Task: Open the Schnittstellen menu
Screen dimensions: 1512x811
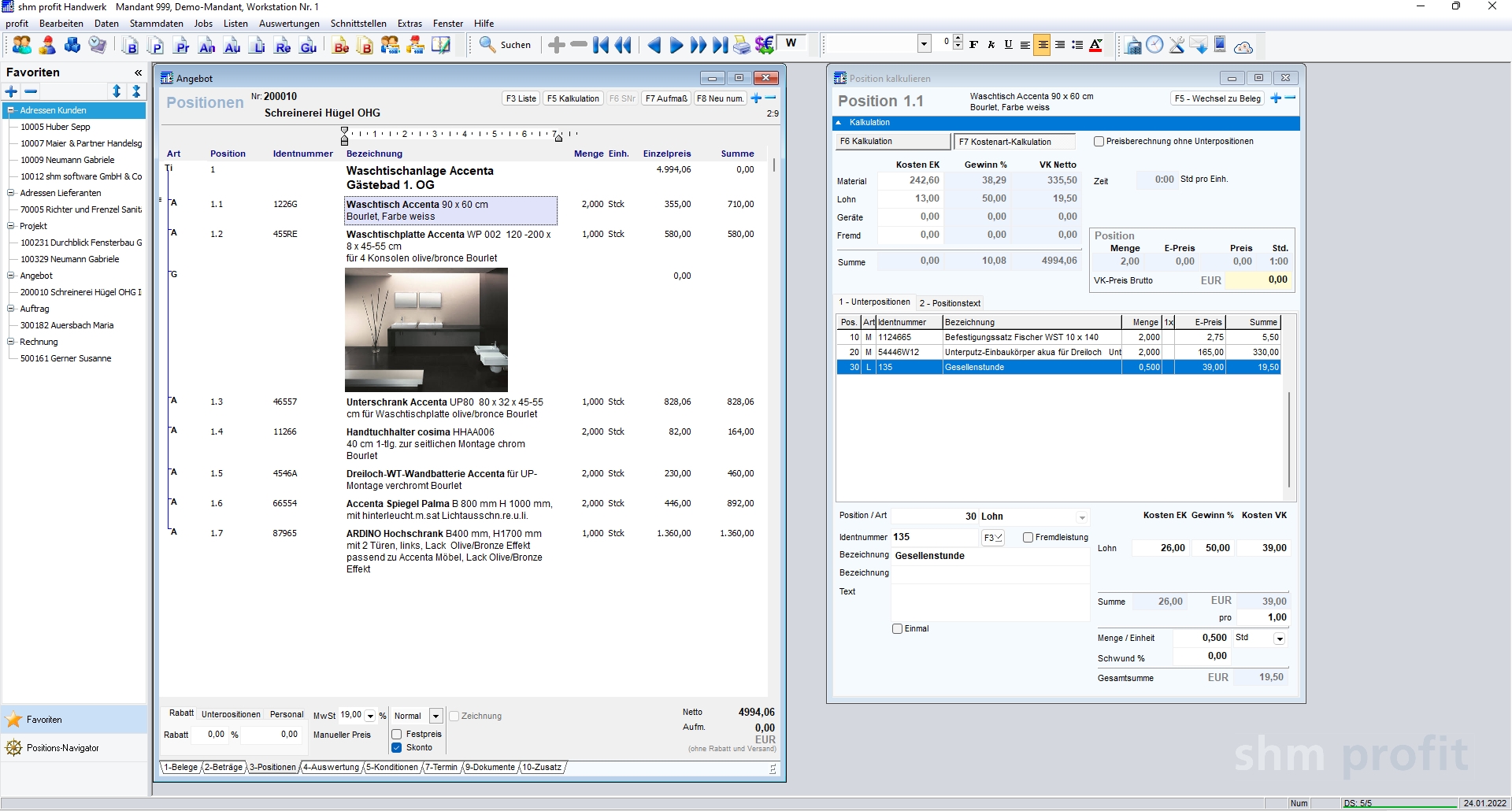Action: click(x=358, y=24)
